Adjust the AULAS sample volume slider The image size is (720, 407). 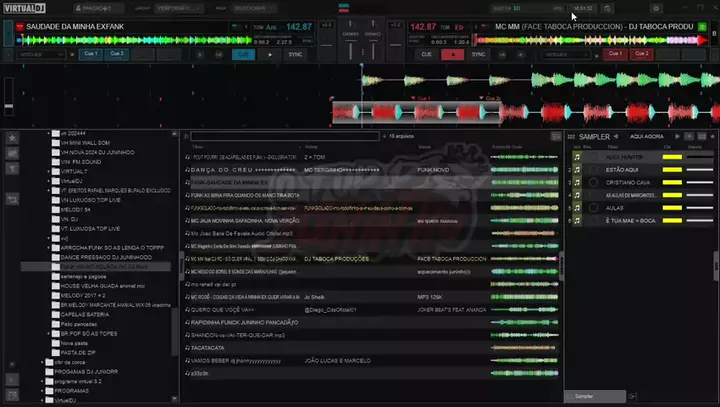click(x=700, y=208)
